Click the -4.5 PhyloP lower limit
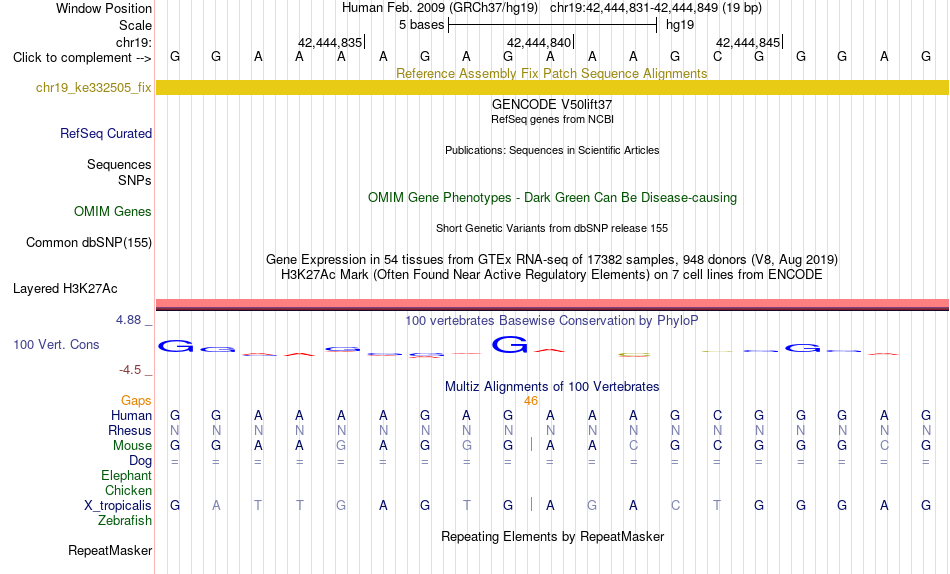The width and height of the screenshot is (950, 574). (130, 370)
